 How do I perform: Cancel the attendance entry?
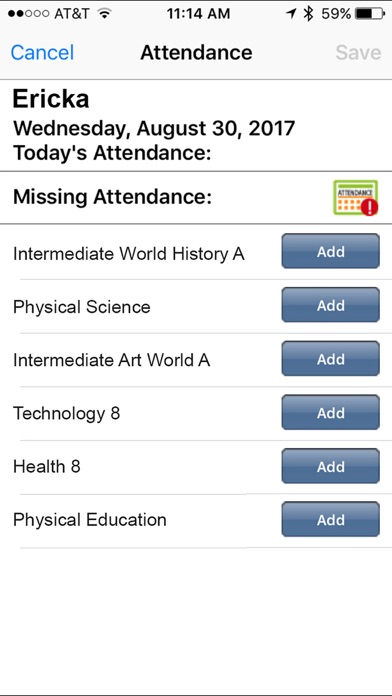pyautogui.click(x=42, y=52)
